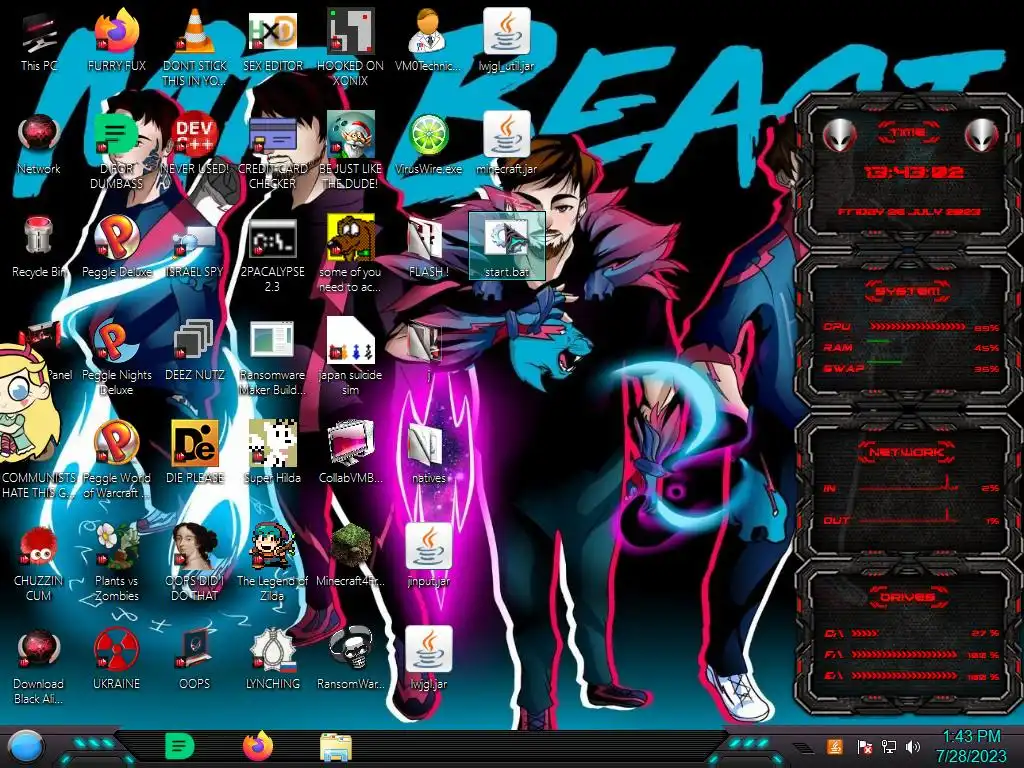The image size is (1024, 768).
Task: Select the Download Black Ali... shortcut
Action: point(39,666)
